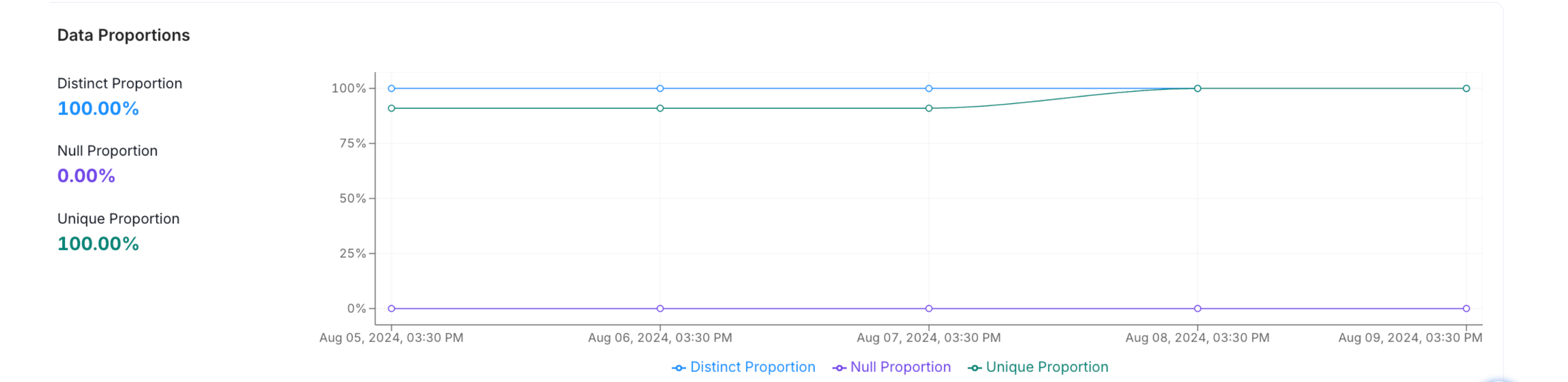The height and width of the screenshot is (382, 1568).
Task: Select Null Proportion data point on Aug 09
Action: (x=1466, y=308)
